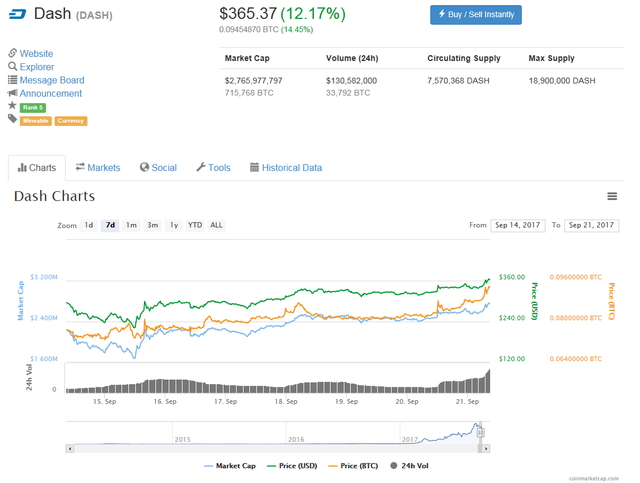This screenshot has height=483, width=640.
Task: Set chart zoom to YTD
Action: click(x=195, y=225)
